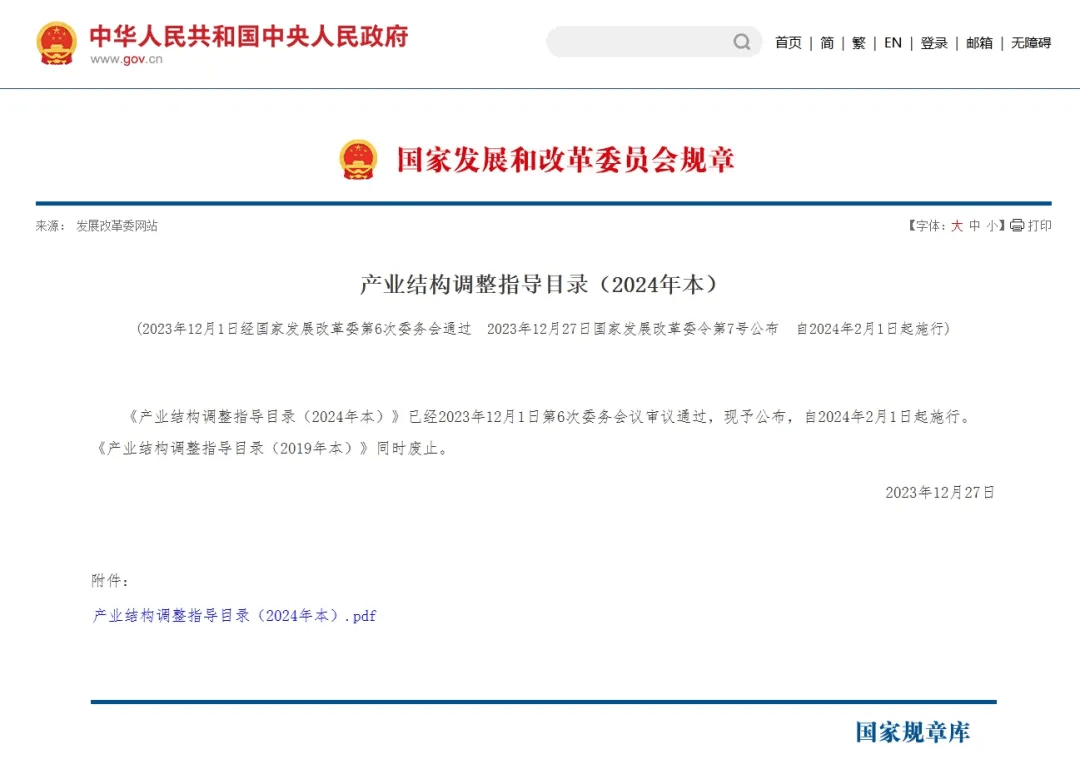Open the 产业结构调整指导目录（2024年本）.pdf attachment

pos(235,616)
